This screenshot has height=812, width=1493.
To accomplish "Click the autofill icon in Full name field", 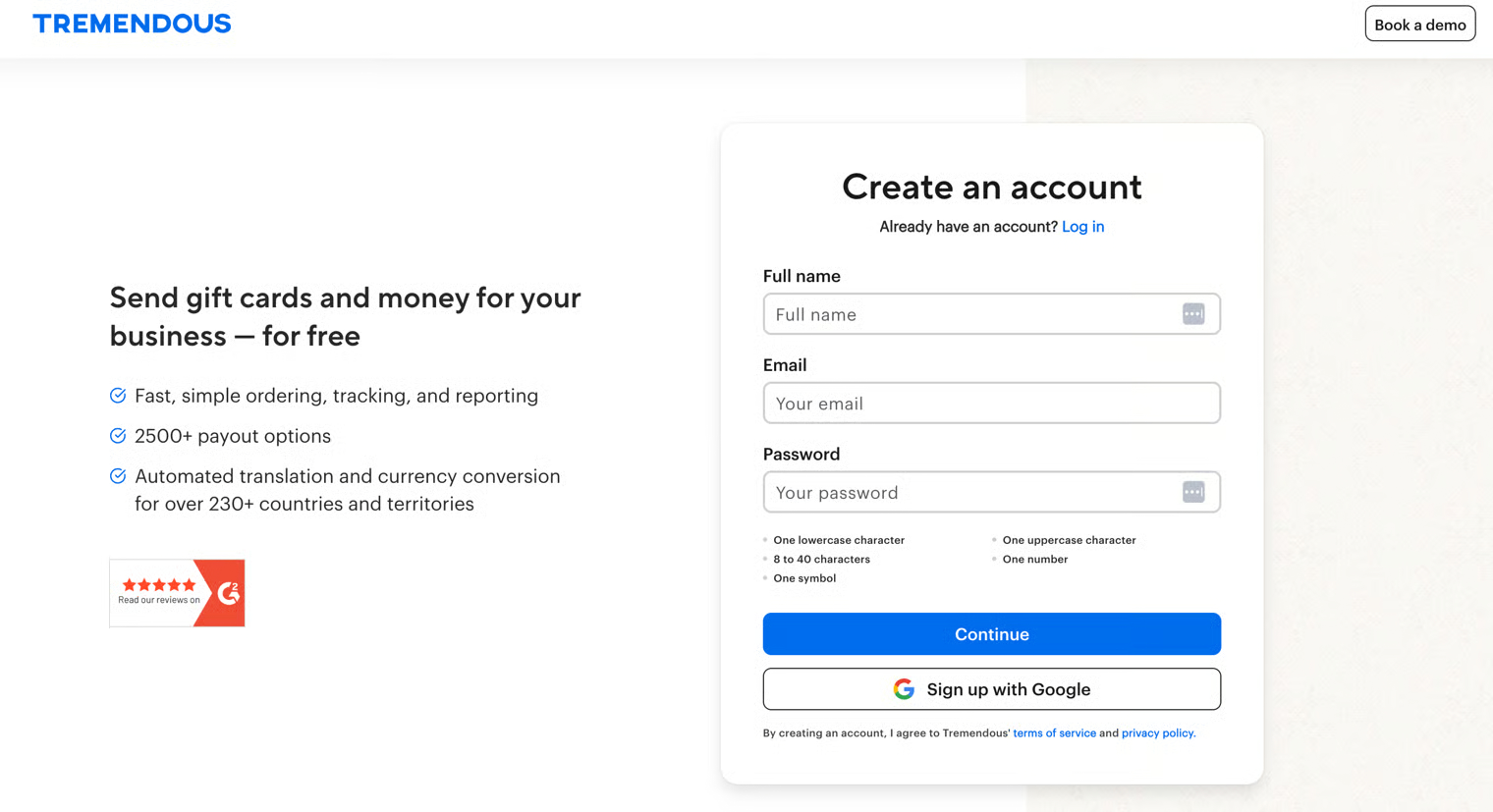I will tap(1192, 314).
